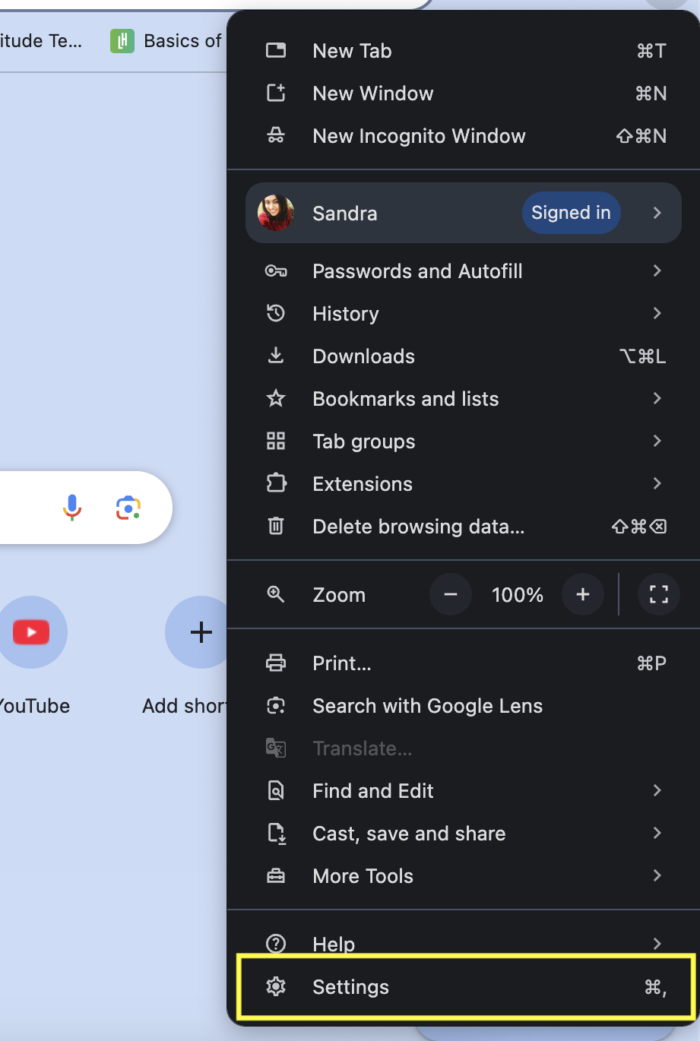The width and height of the screenshot is (700, 1041).
Task: Expand the Extensions submenu chevron
Action: pyautogui.click(x=657, y=483)
